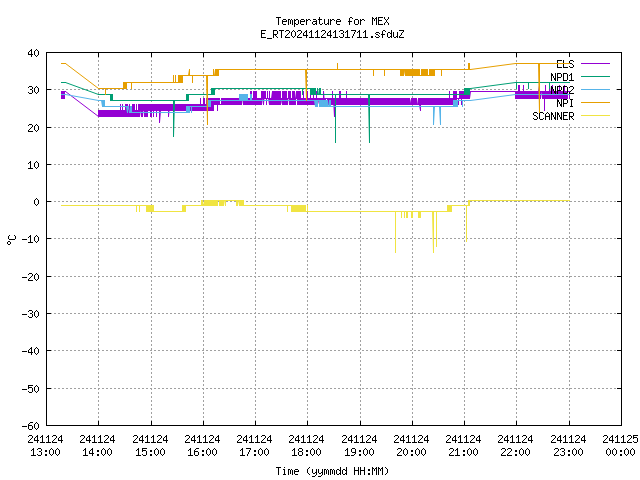Image resolution: width=640 pixels, height=480 pixels.
Task: Click the y-axis label -50
Action: click(x=31, y=389)
